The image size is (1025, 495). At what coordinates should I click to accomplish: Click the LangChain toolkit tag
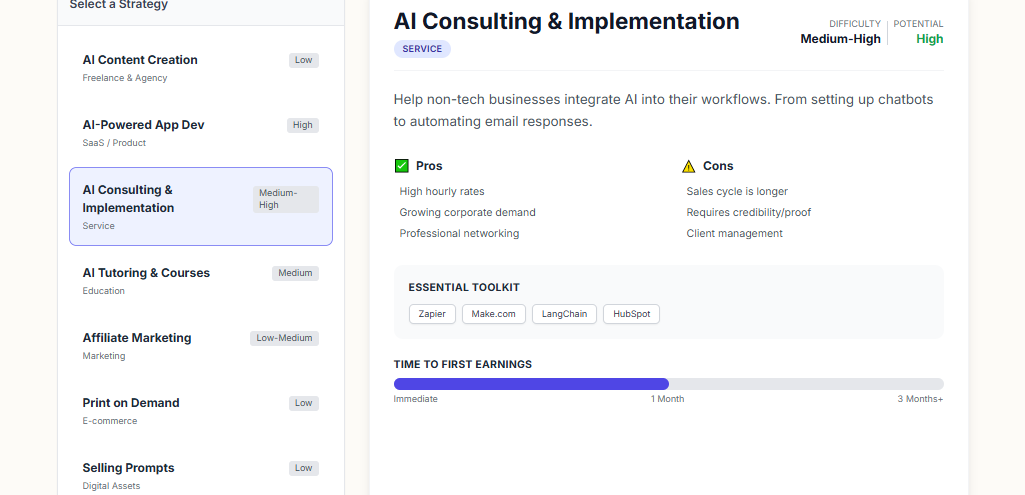[x=564, y=314]
